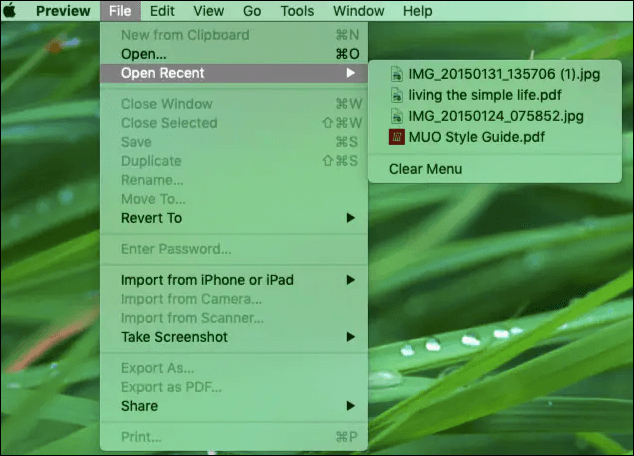
Task: Open the Window menu
Action: pyautogui.click(x=357, y=11)
